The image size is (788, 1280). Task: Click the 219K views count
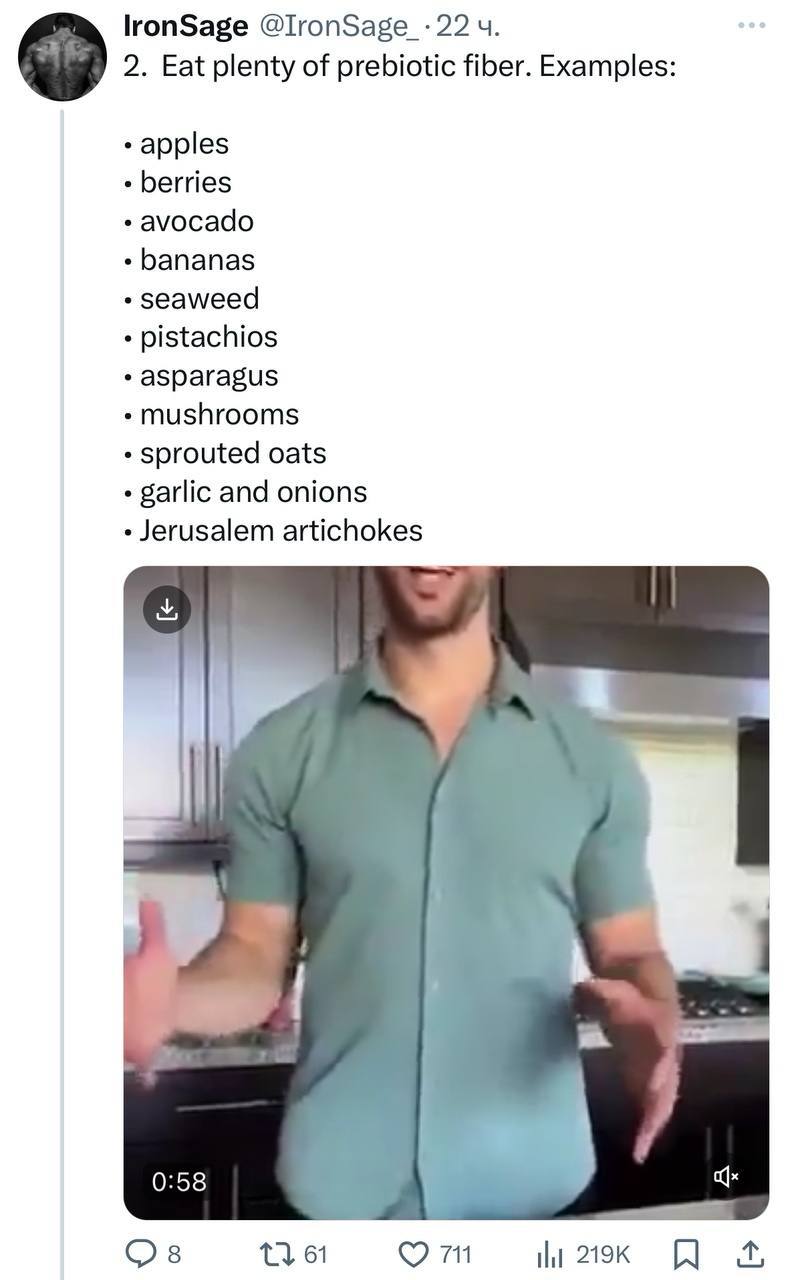tap(603, 1253)
